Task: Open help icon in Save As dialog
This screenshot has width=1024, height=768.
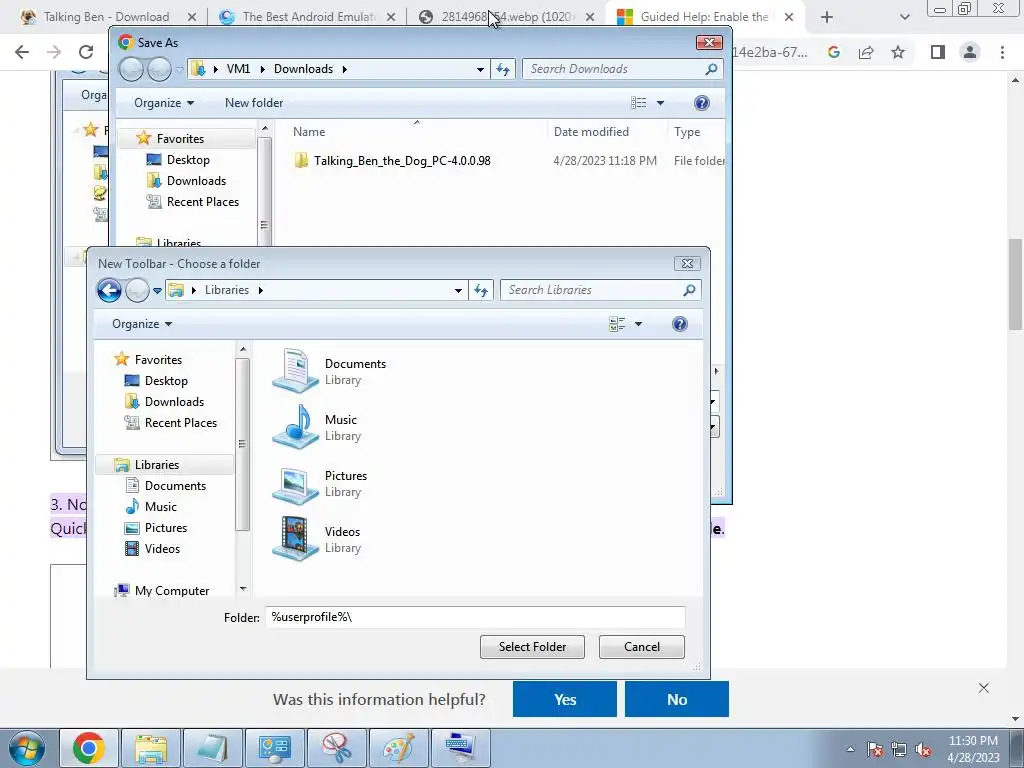Action: point(702,103)
